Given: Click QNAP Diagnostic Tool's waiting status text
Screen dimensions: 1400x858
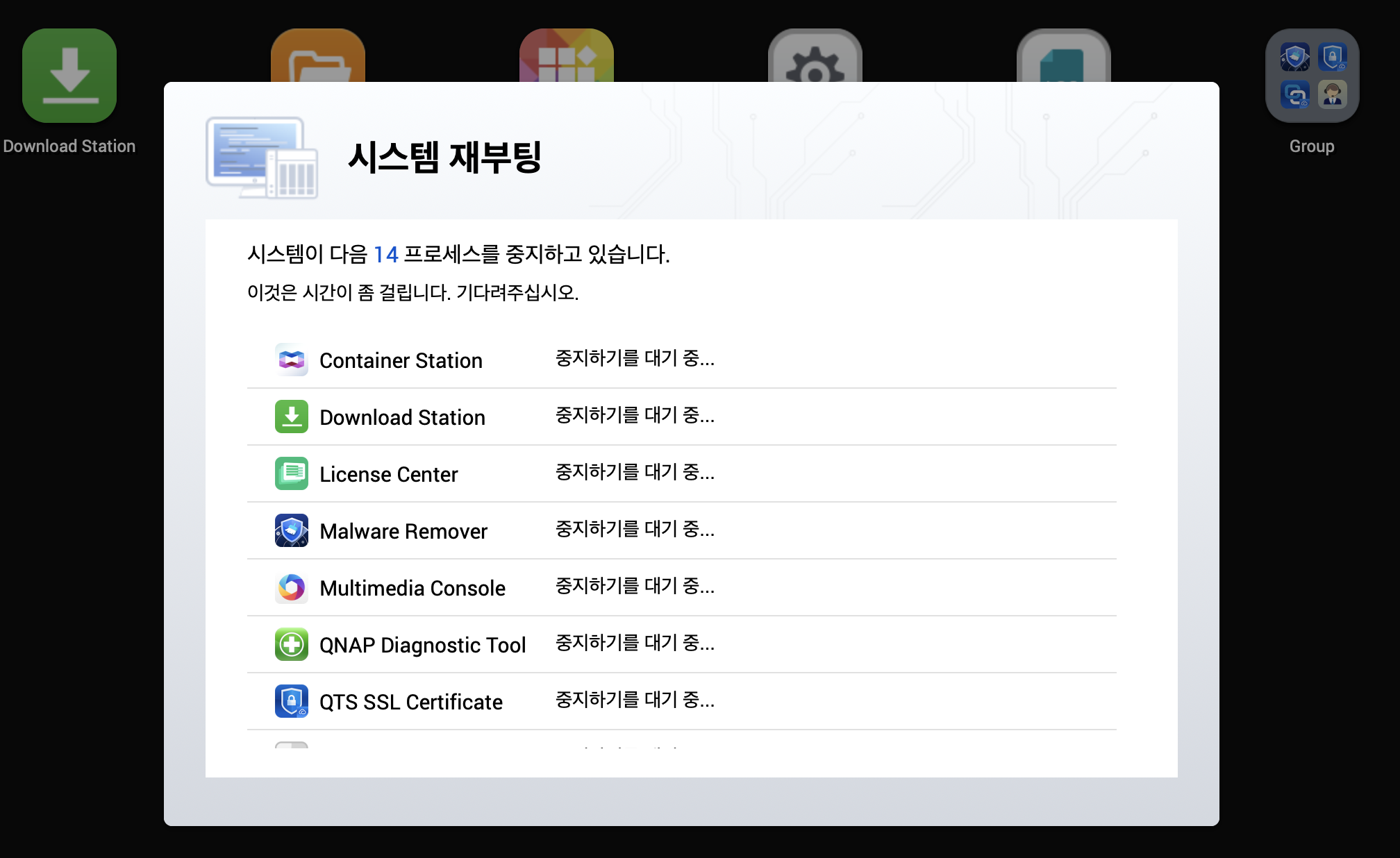Looking at the screenshot, I should point(635,643).
